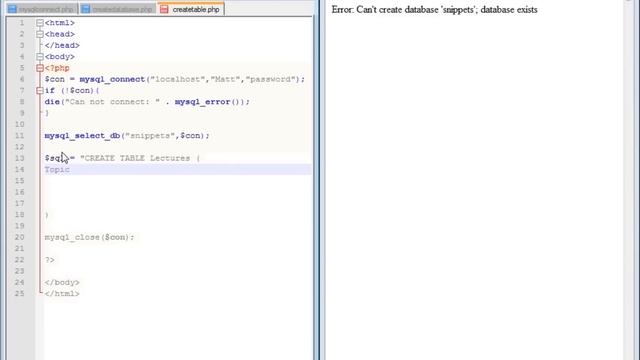
Task: Click the "snippets" string on line 11
Action: 150,136
